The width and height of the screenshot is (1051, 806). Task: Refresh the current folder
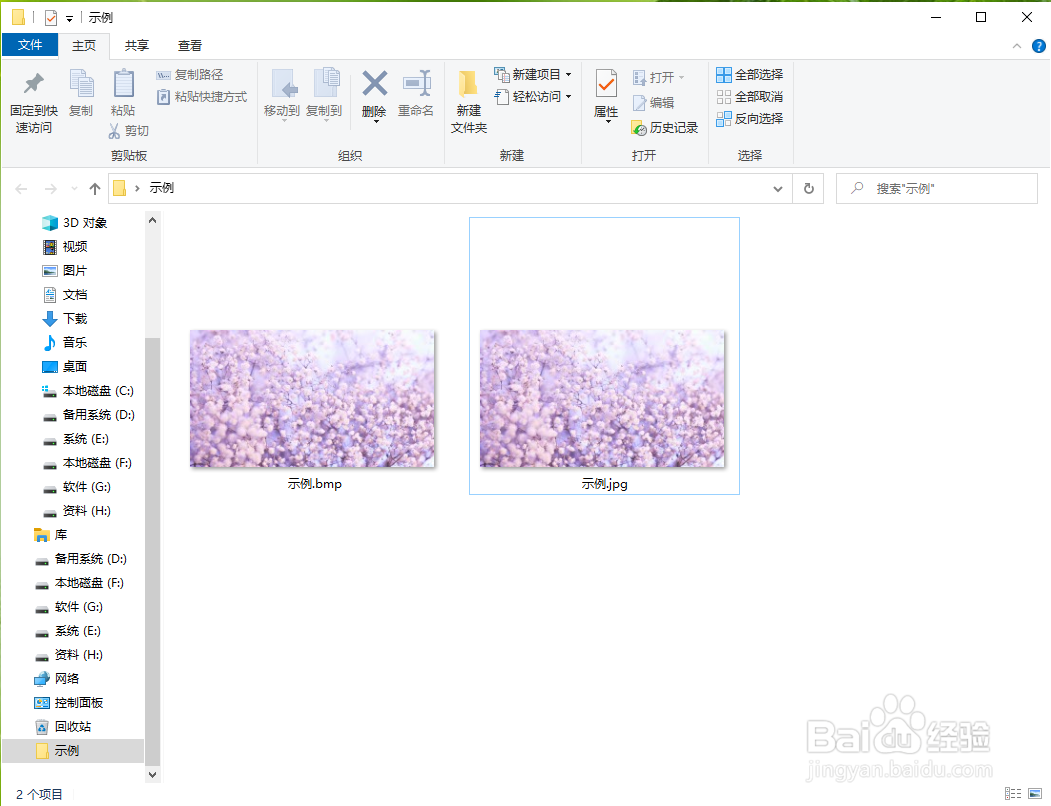tap(808, 189)
